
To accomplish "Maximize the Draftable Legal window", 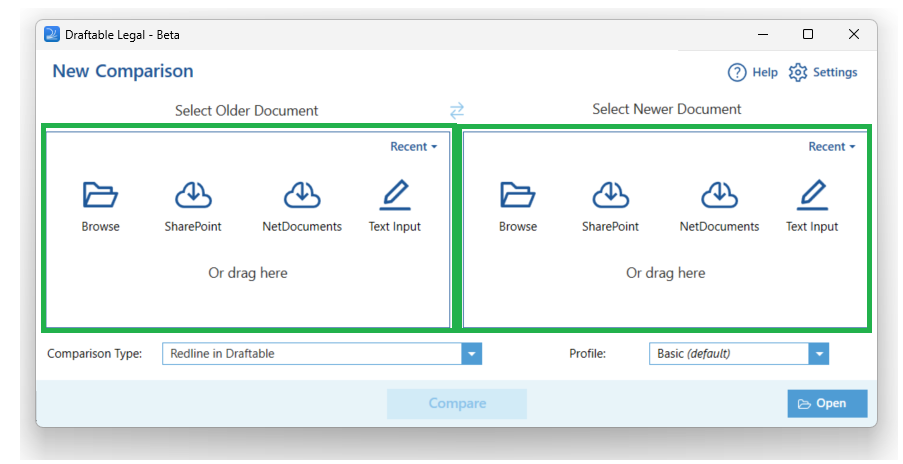I will 808,35.
